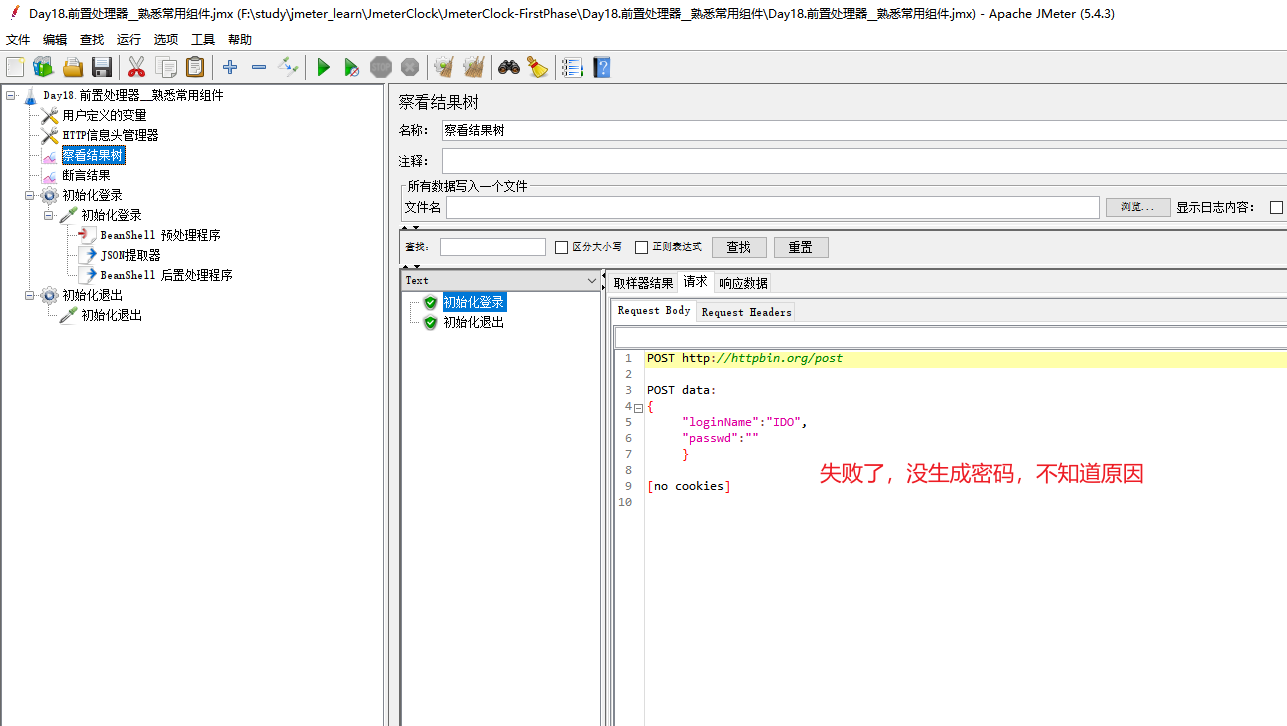1287x726 pixels.
Task: Open the Templates icon
Action: click(43, 67)
